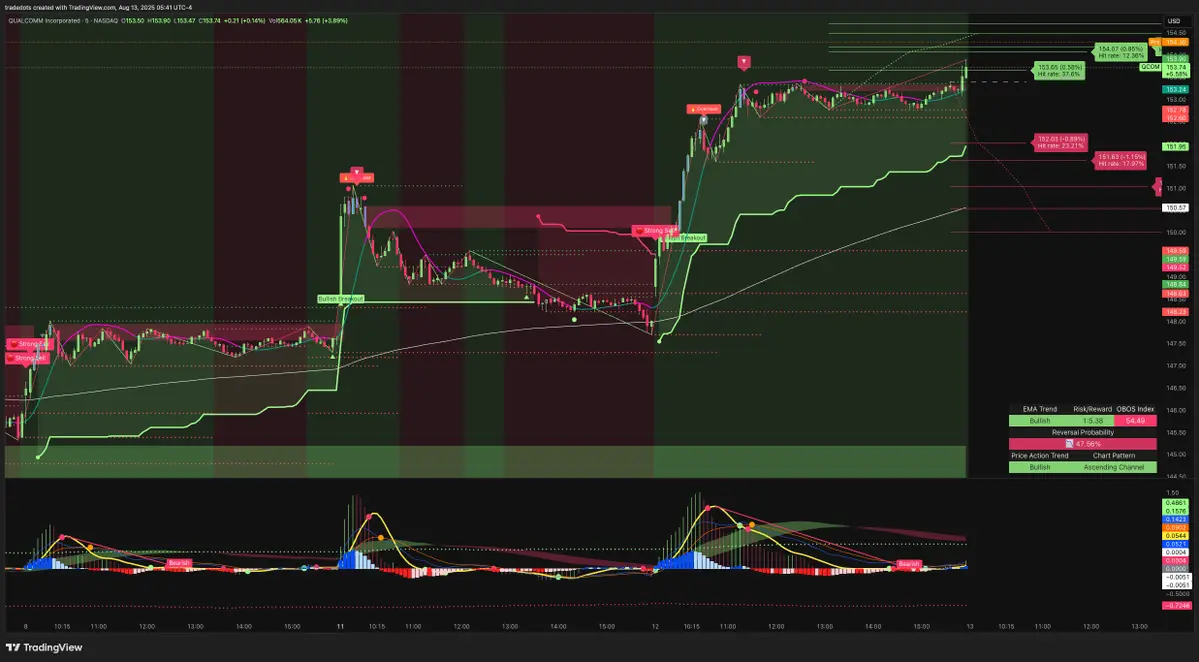This screenshot has height=662, width=1199.
Task: Click the orange Pre-market tag
Action: (x=1155, y=43)
